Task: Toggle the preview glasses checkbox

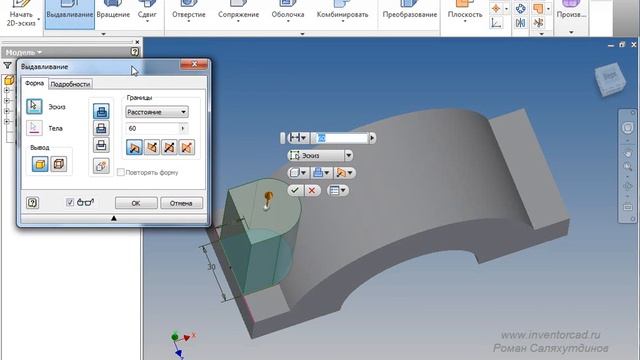Action: (70, 202)
